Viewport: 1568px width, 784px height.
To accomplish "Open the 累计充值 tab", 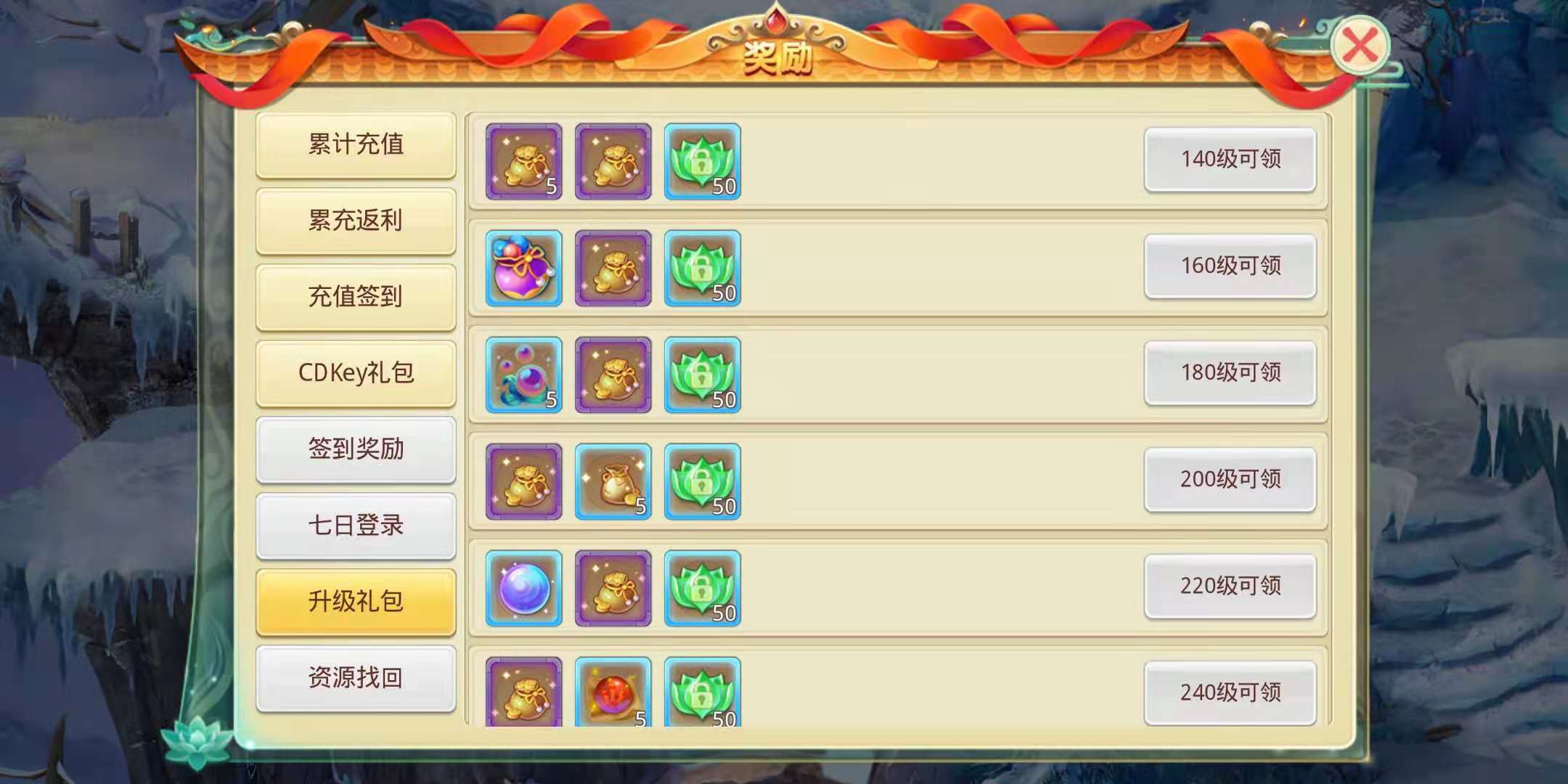I will (x=356, y=144).
